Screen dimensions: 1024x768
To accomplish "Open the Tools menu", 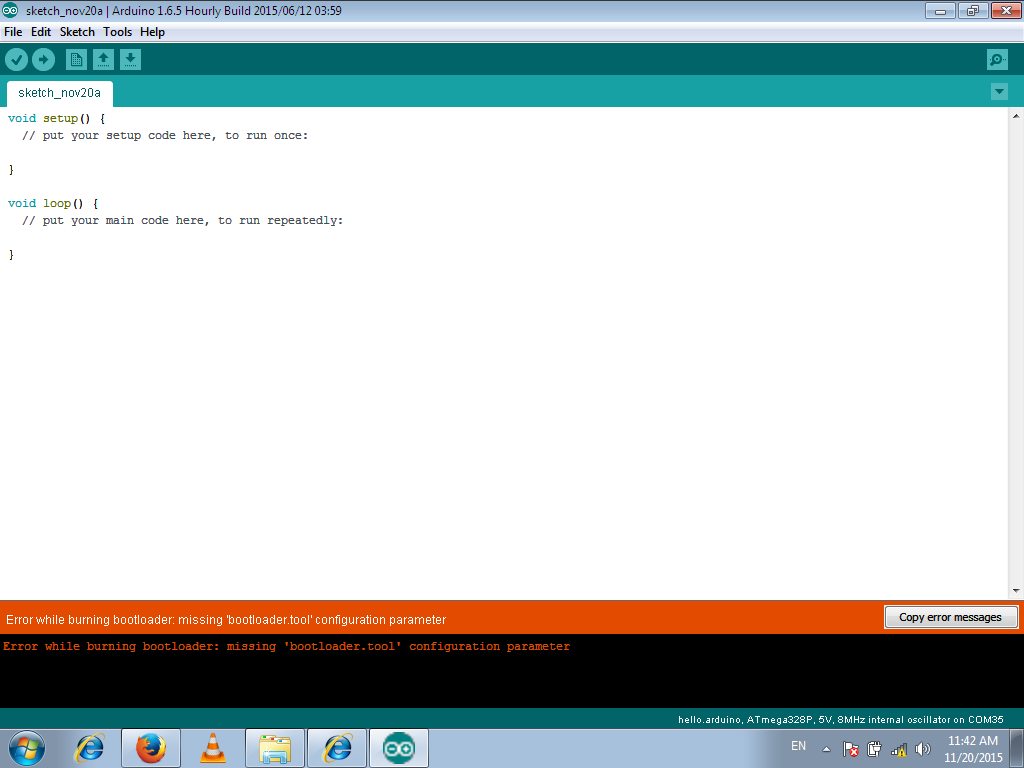I will [118, 32].
